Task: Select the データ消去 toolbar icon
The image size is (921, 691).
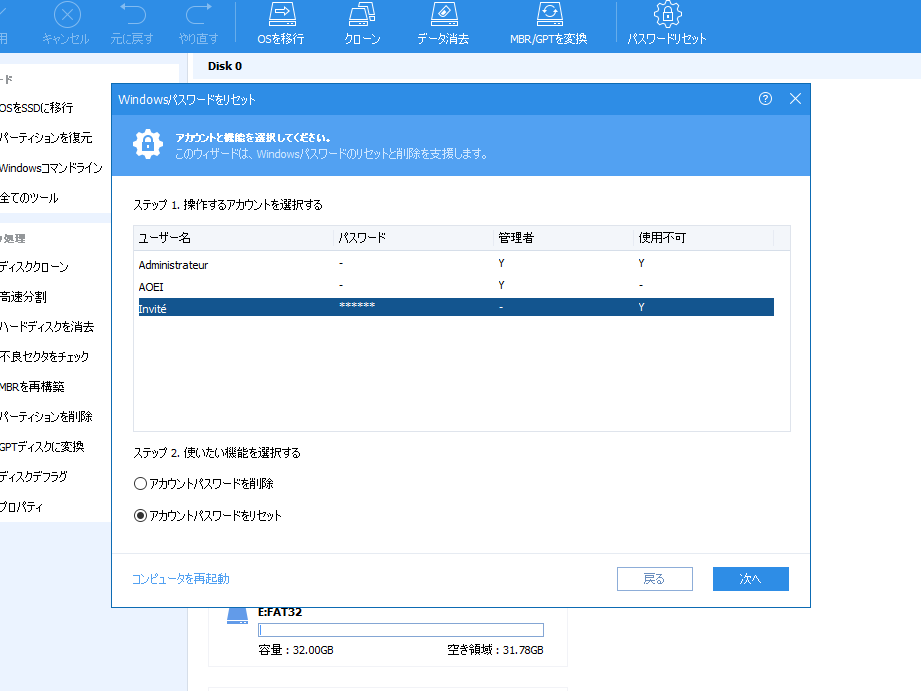Action: (x=443, y=15)
